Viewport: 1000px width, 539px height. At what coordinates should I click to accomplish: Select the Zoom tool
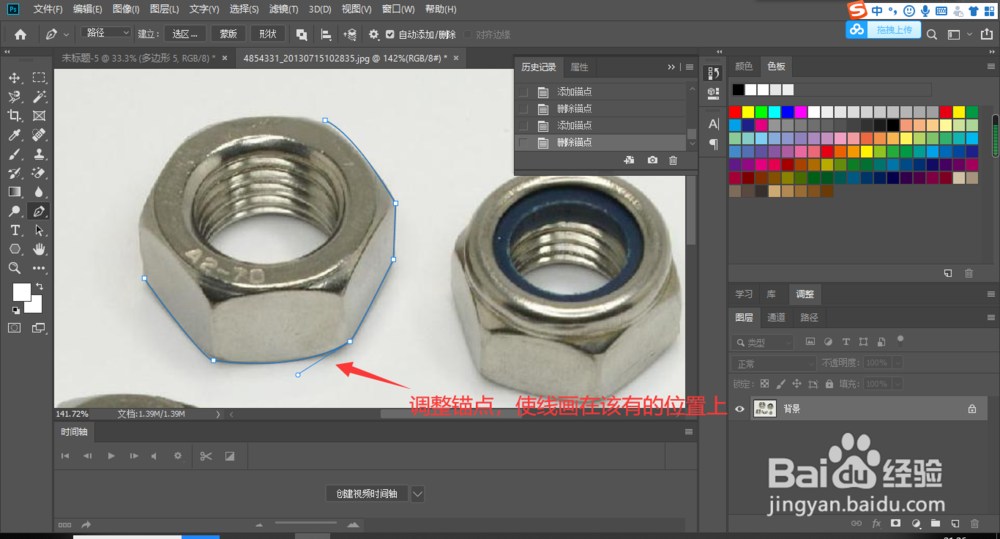14,269
